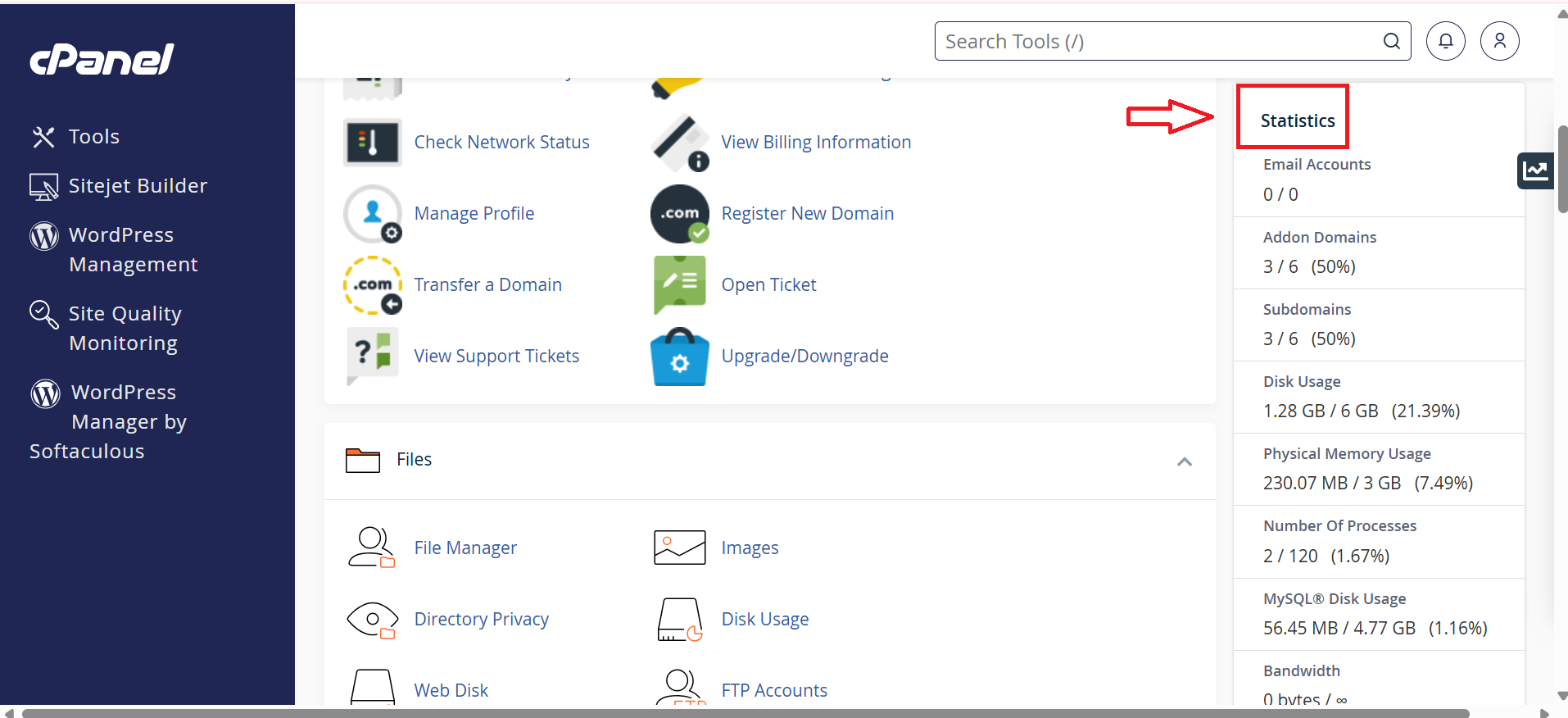Viewport: 1568px width, 718px height.
Task: Click the Upgrade/Downgrade shopping bag icon
Action: tap(679, 357)
